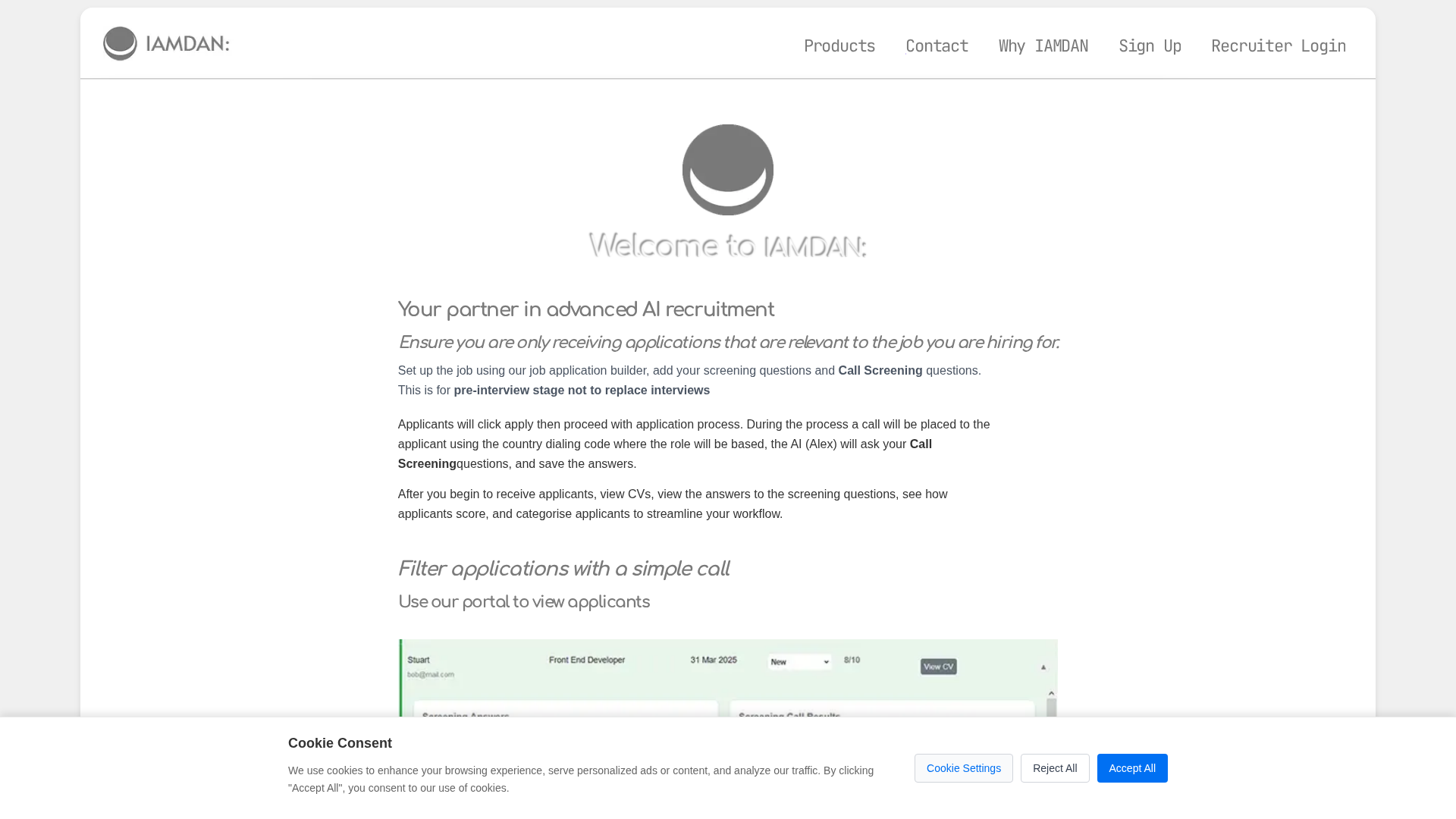1456x819 pixels.
Task: Click the collapse arrow on Stuart's applicant card
Action: pos(1044,667)
